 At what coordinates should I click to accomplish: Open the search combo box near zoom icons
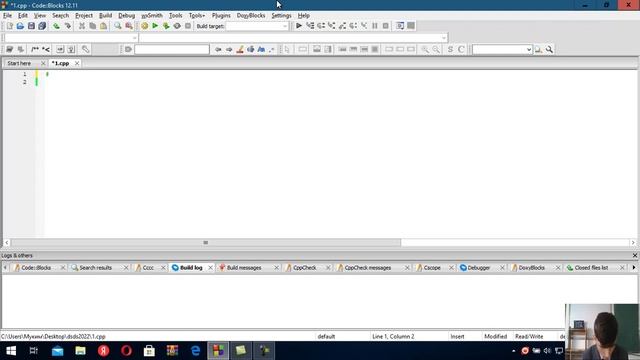pos(502,49)
